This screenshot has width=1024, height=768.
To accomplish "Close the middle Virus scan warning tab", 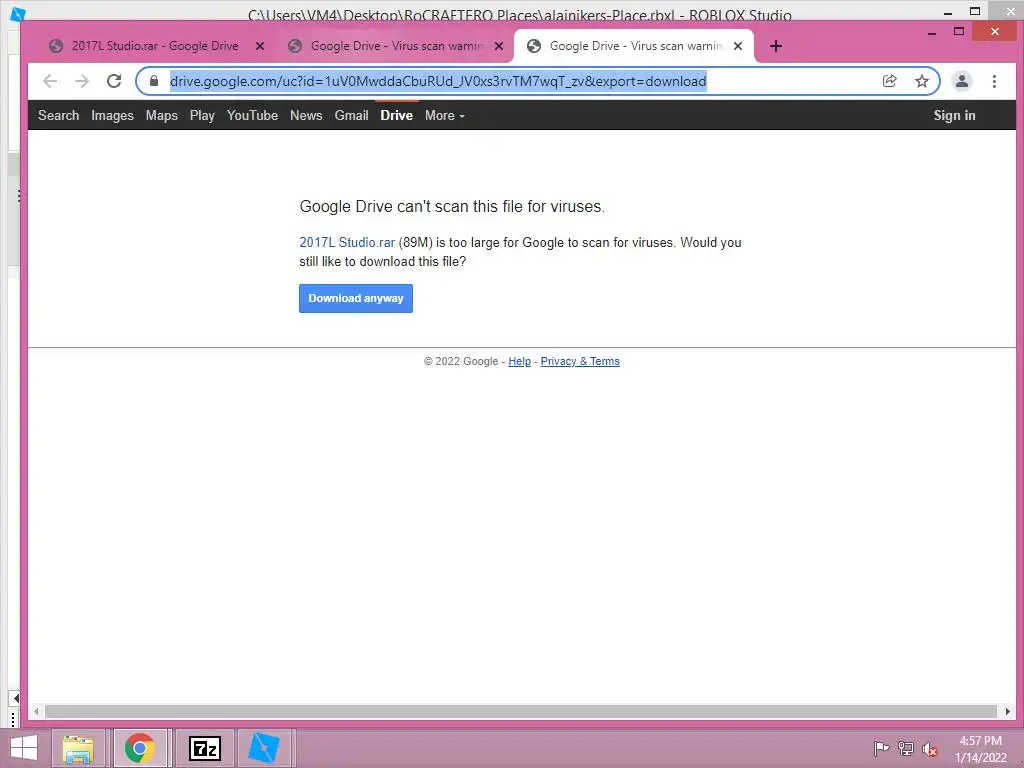I will (x=499, y=46).
